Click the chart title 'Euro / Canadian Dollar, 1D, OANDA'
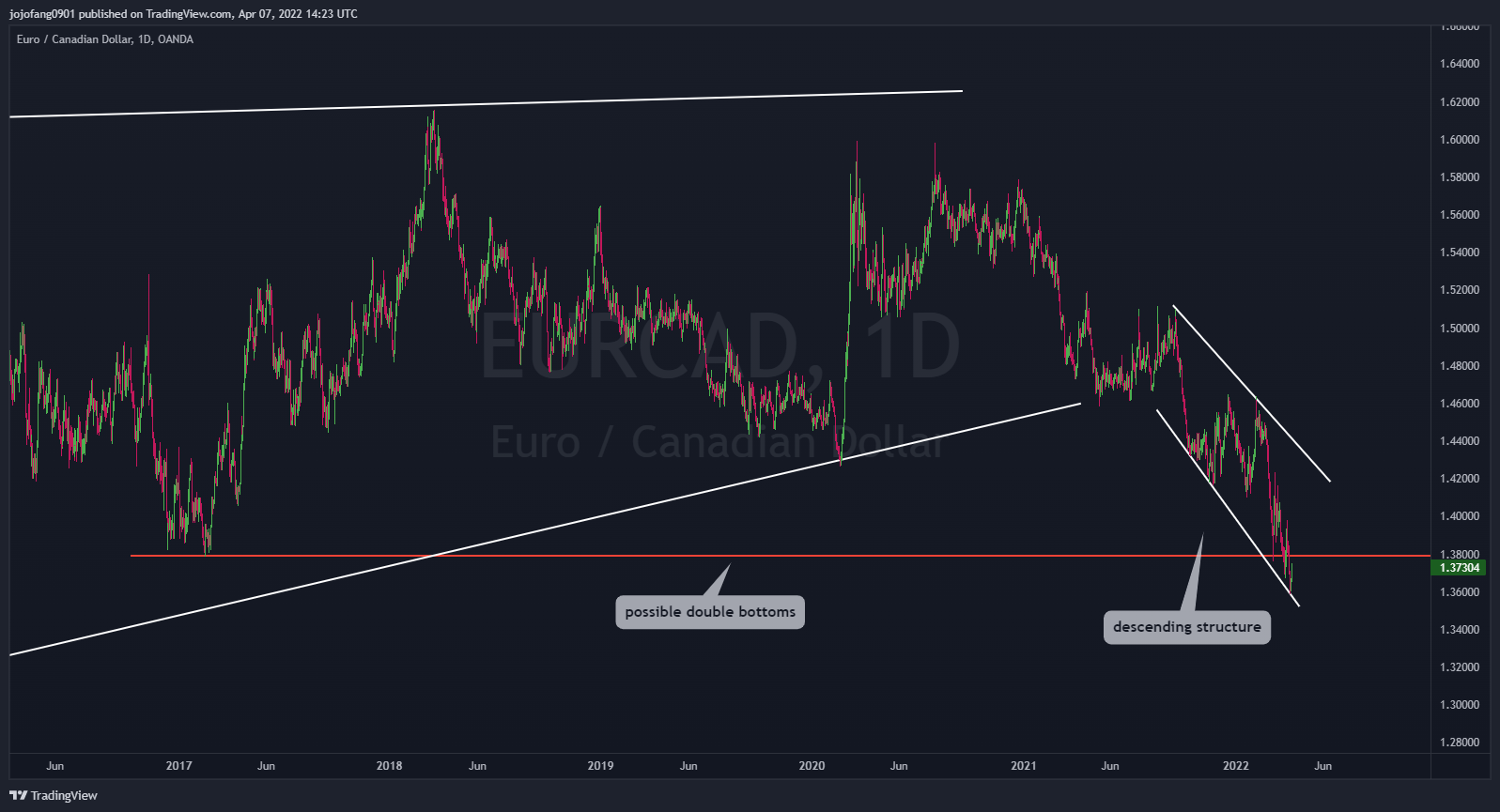 [x=105, y=39]
